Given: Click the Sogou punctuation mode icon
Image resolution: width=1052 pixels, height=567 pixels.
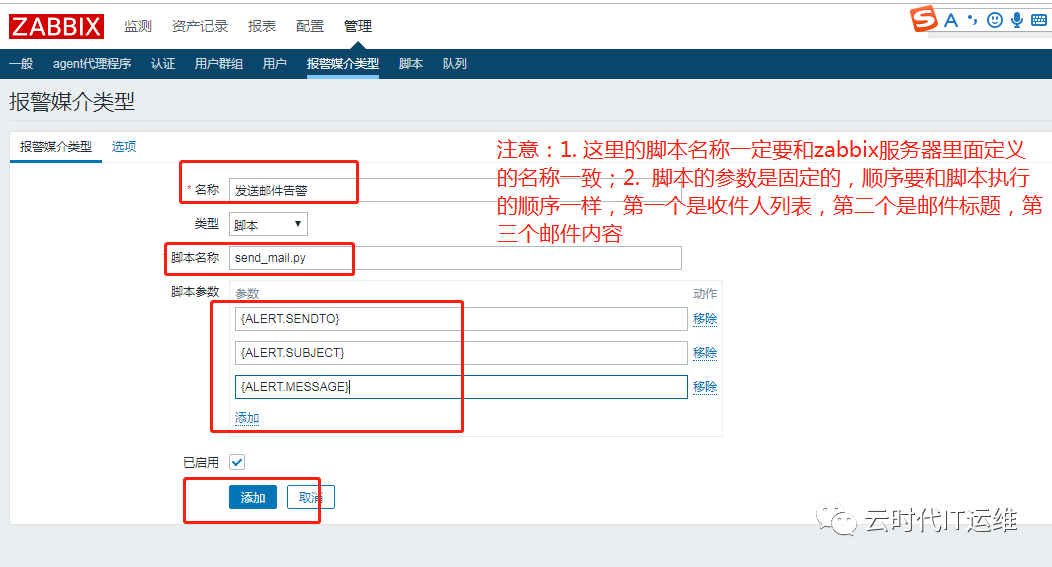Looking at the screenshot, I should pos(972,19).
